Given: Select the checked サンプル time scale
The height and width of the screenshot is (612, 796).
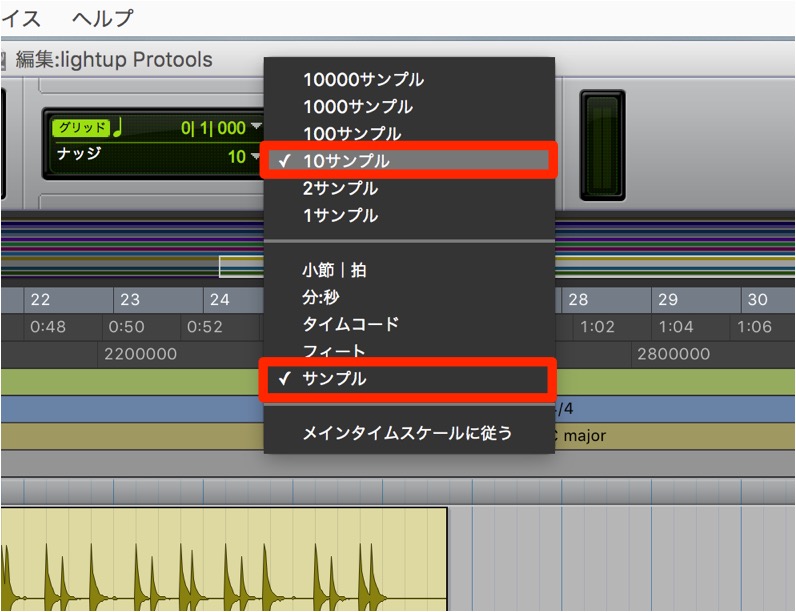Looking at the screenshot, I should click(409, 379).
